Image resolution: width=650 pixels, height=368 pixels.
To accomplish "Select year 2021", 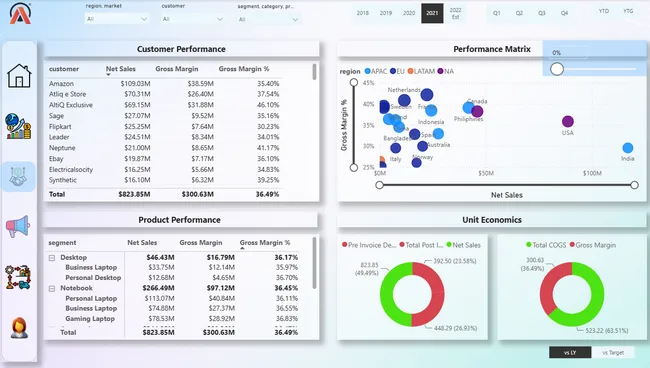I will point(432,13).
